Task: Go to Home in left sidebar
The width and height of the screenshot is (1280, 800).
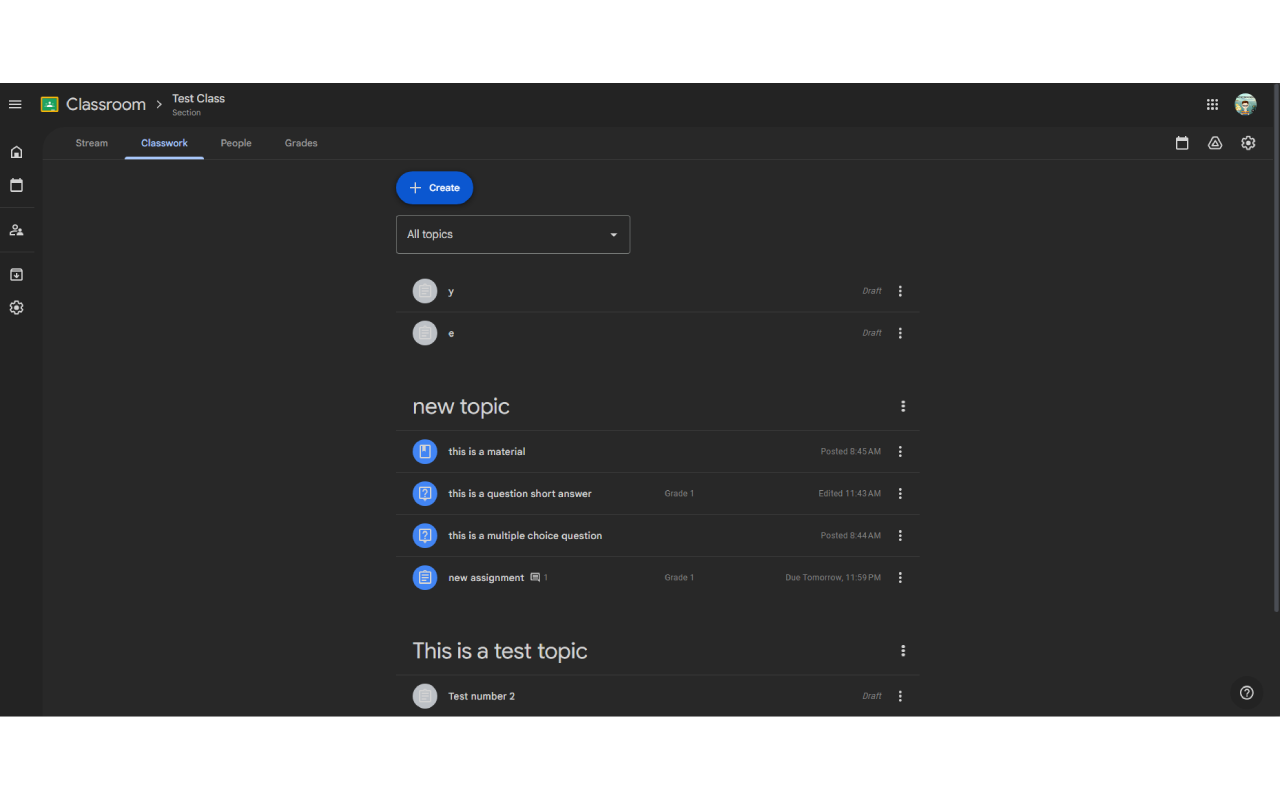Action: click(x=16, y=152)
